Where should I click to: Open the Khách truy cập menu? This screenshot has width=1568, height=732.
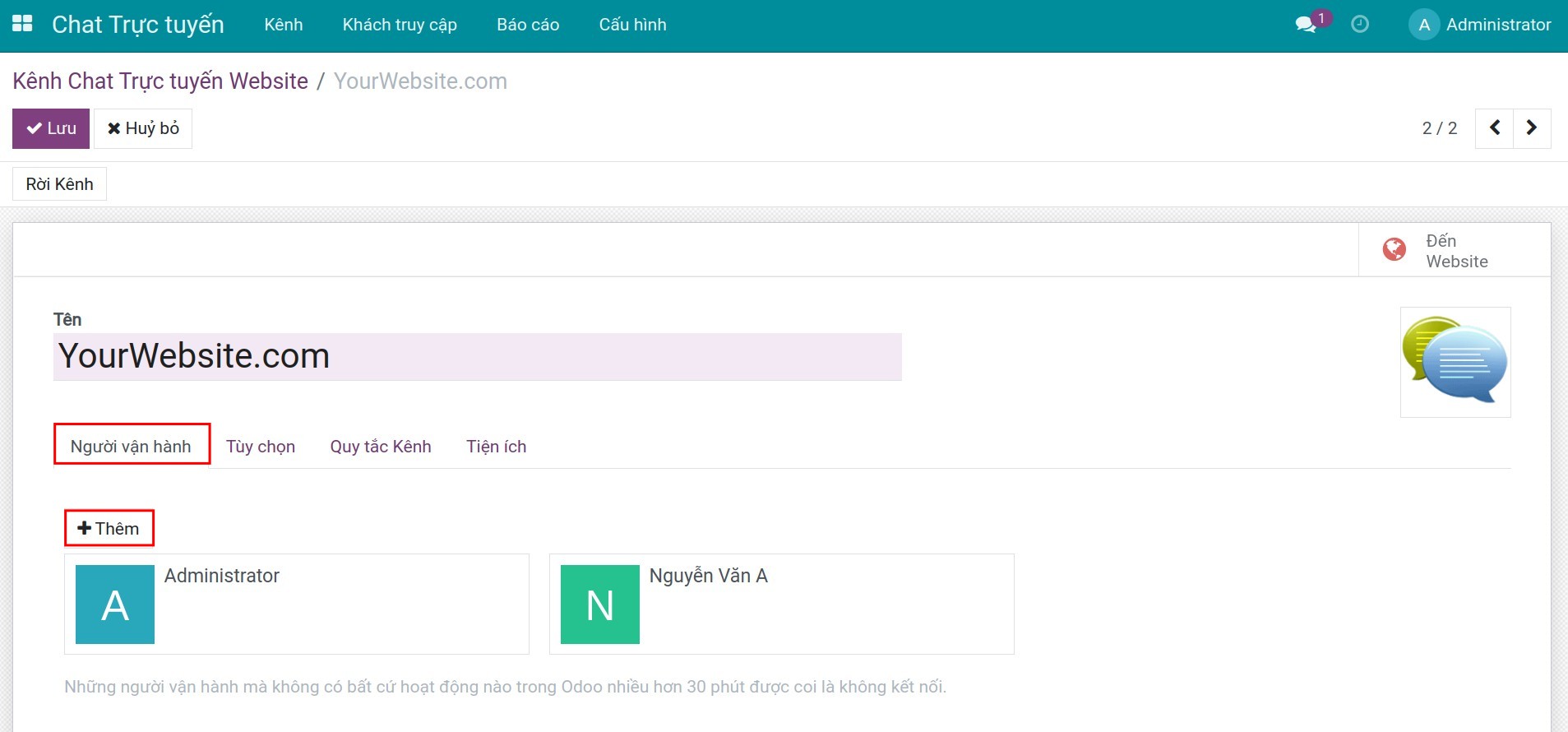pyautogui.click(x=400, y=25)
